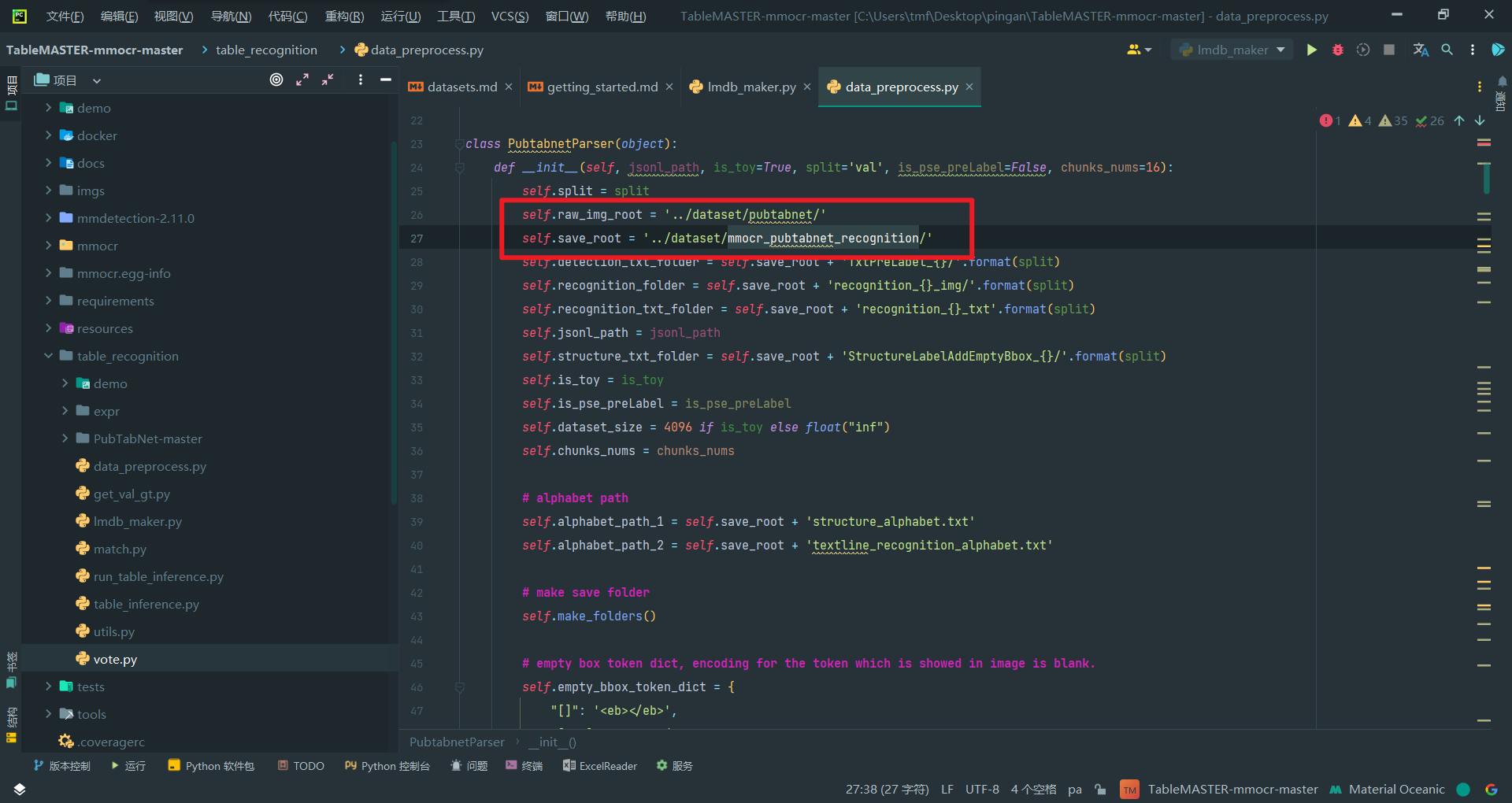Change UTF-8 file encoding in status bar
The width and height of the screenshot is (1512, 803).
[982, 789]
